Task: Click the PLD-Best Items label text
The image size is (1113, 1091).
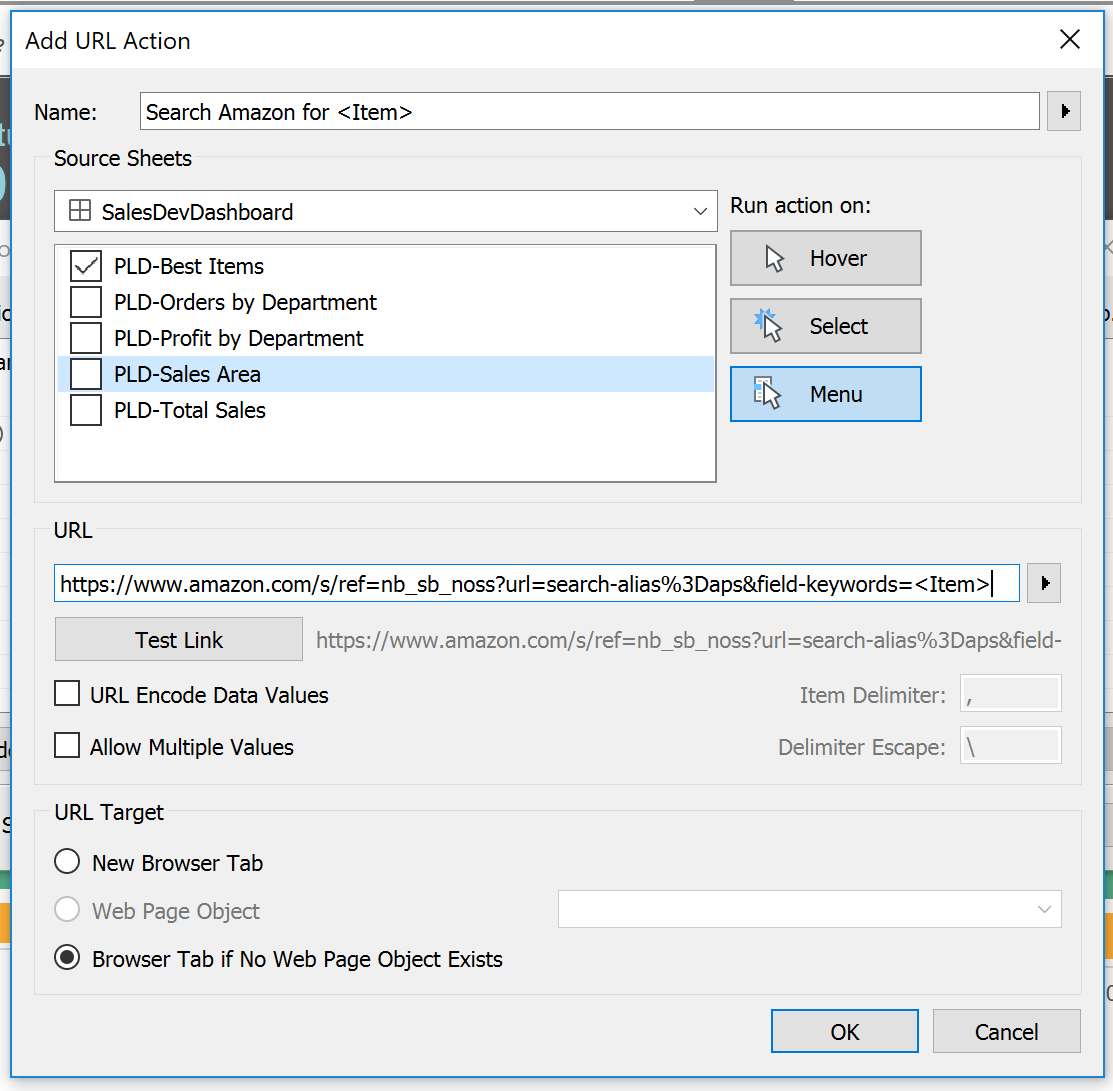Action: (x=189, y=266)
